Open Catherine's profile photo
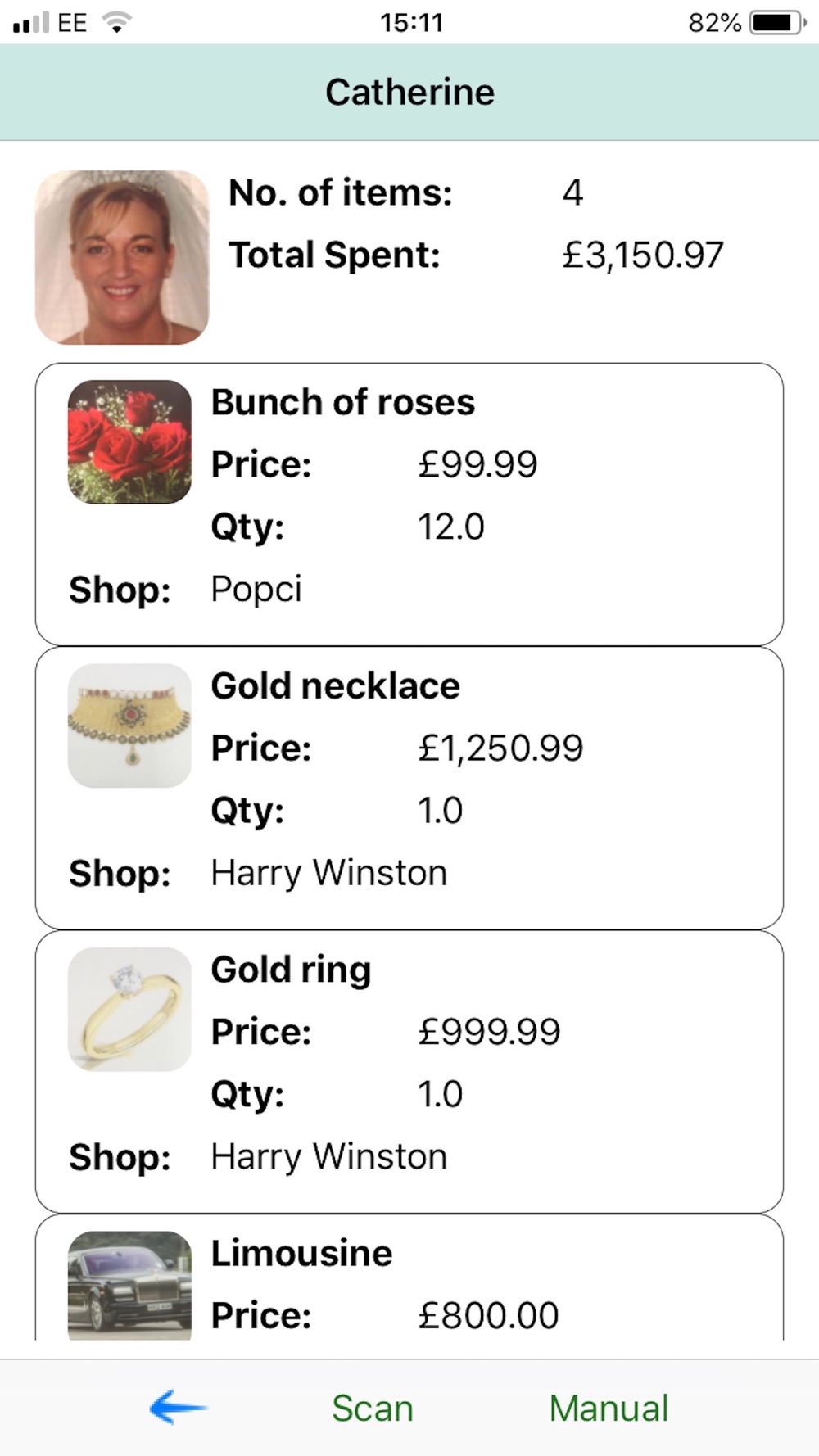819x1456 pixels. tap(122, 257)
